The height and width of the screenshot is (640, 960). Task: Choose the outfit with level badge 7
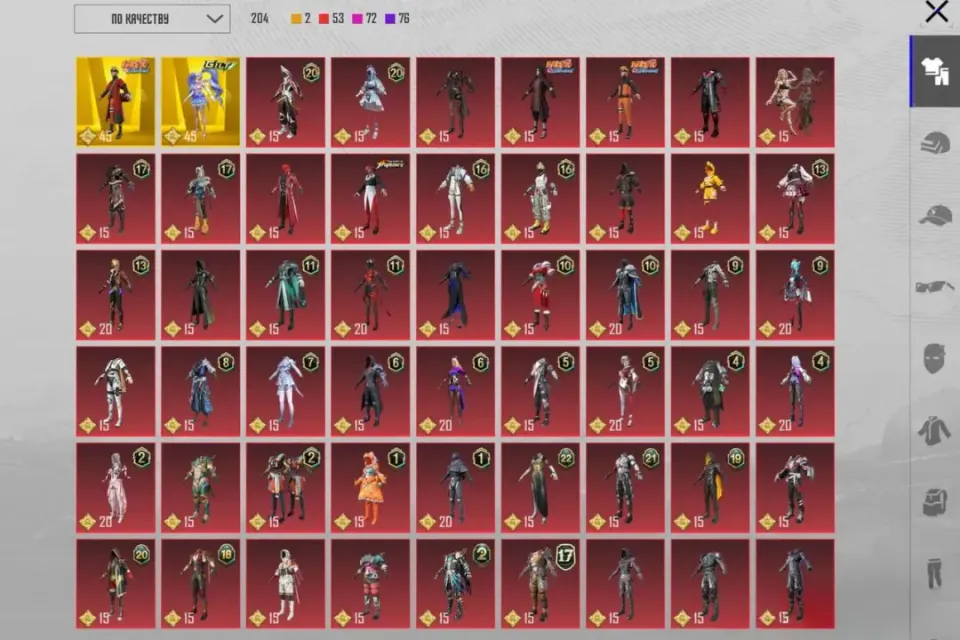[285, 391]
